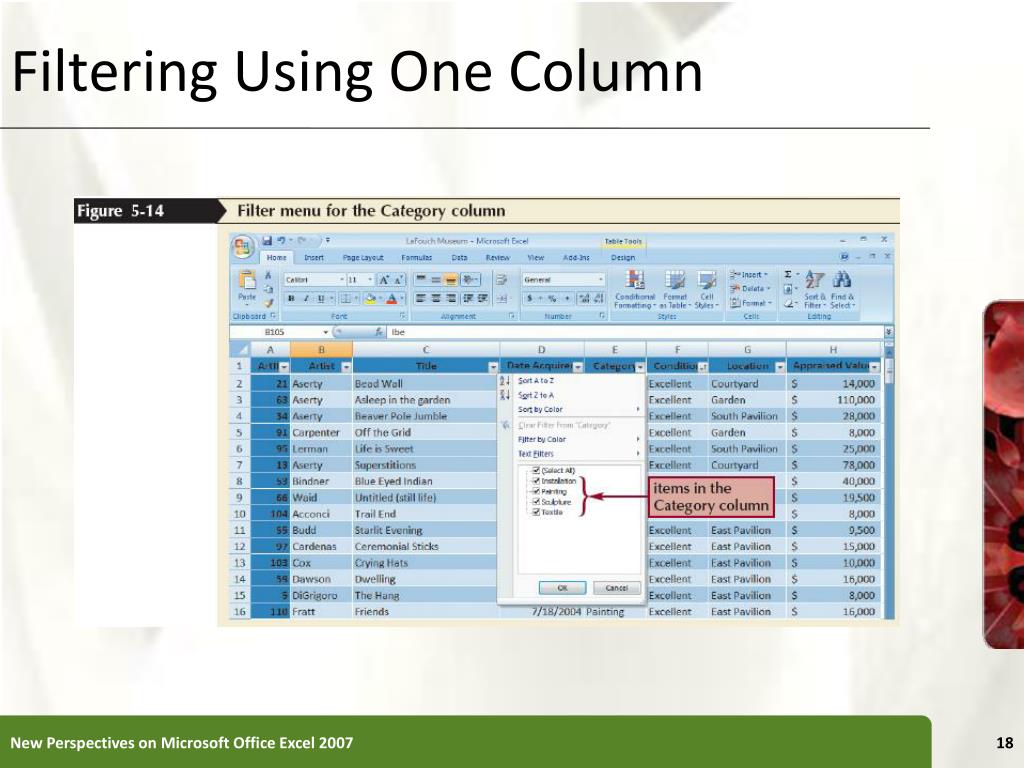Click the Shrink Font icon
This screenshot has height=768, width=1024.
[x=398, y=280]
